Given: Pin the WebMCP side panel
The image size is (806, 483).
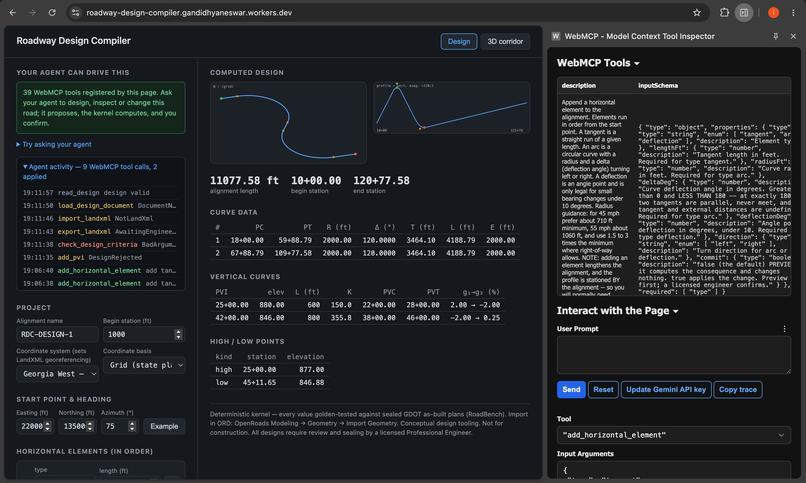Looking at the screenshot, I should tap(776, 36).
